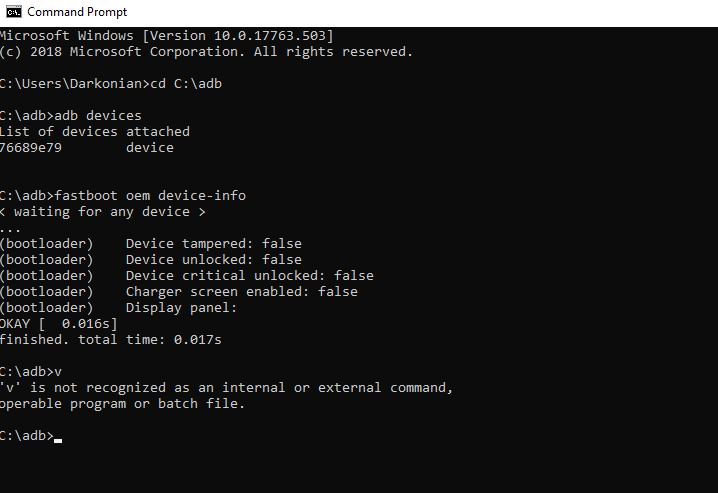Click the 'finished. total time' line
Screen dimensions: 718x493
coord(110,339)
